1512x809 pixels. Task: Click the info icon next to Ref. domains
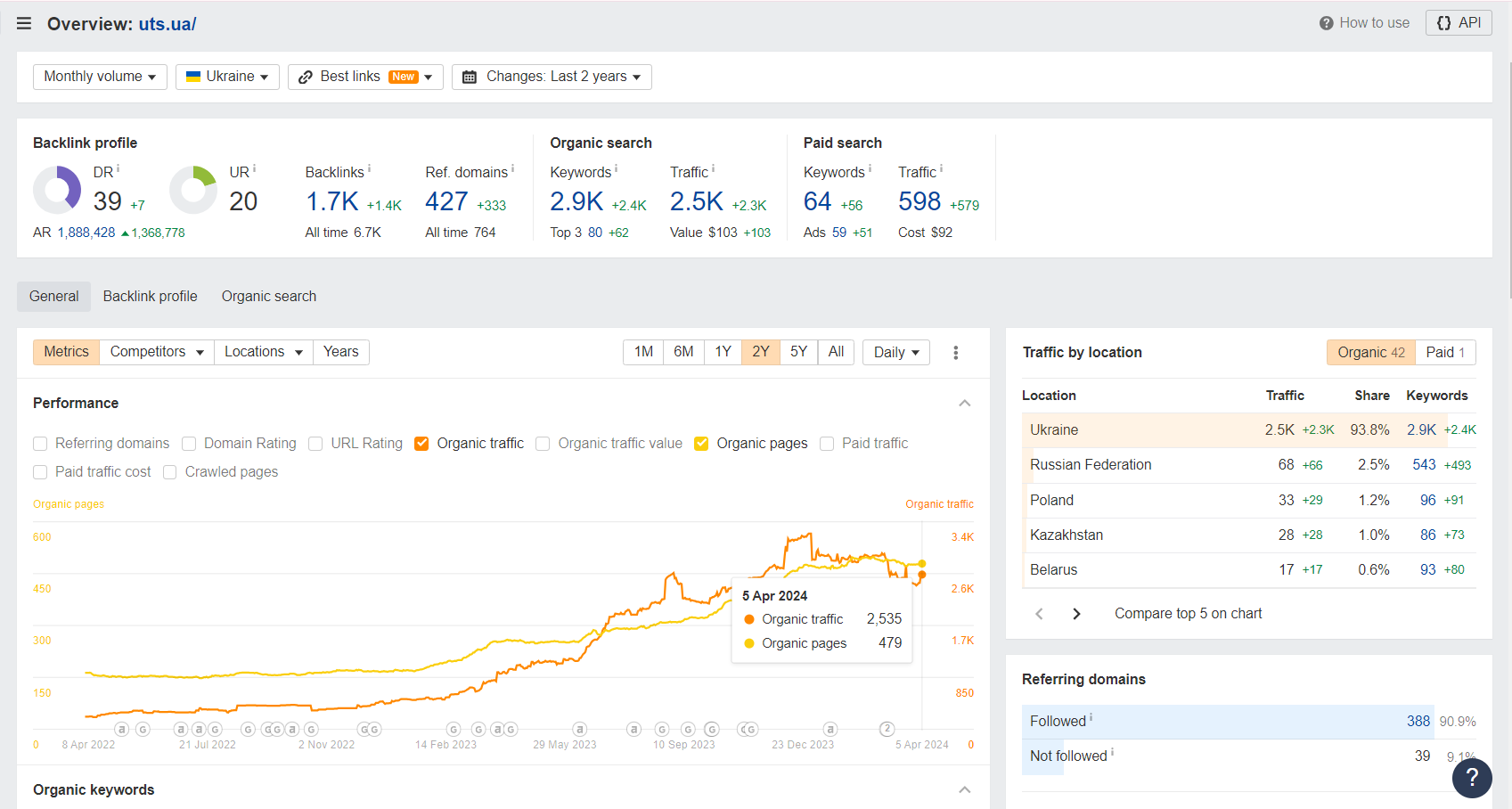512,168
